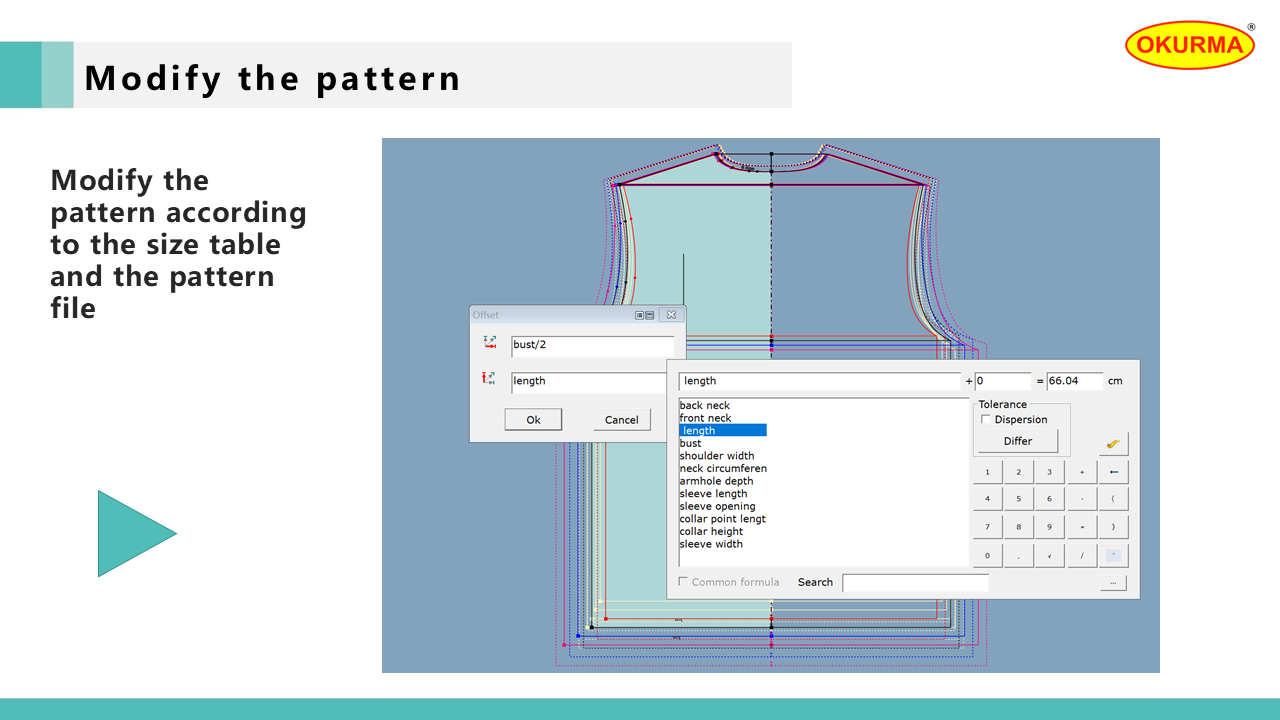Screen dimensions: 1280x720
Task: Click the bust/2 horizontal offset field
Action: [592, 346]
